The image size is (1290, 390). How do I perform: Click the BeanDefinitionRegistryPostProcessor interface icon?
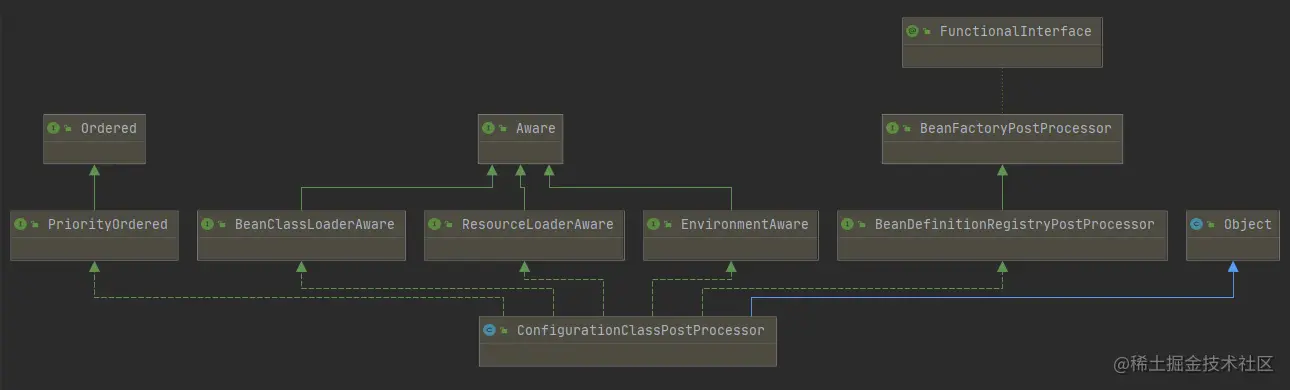(848, 225)
